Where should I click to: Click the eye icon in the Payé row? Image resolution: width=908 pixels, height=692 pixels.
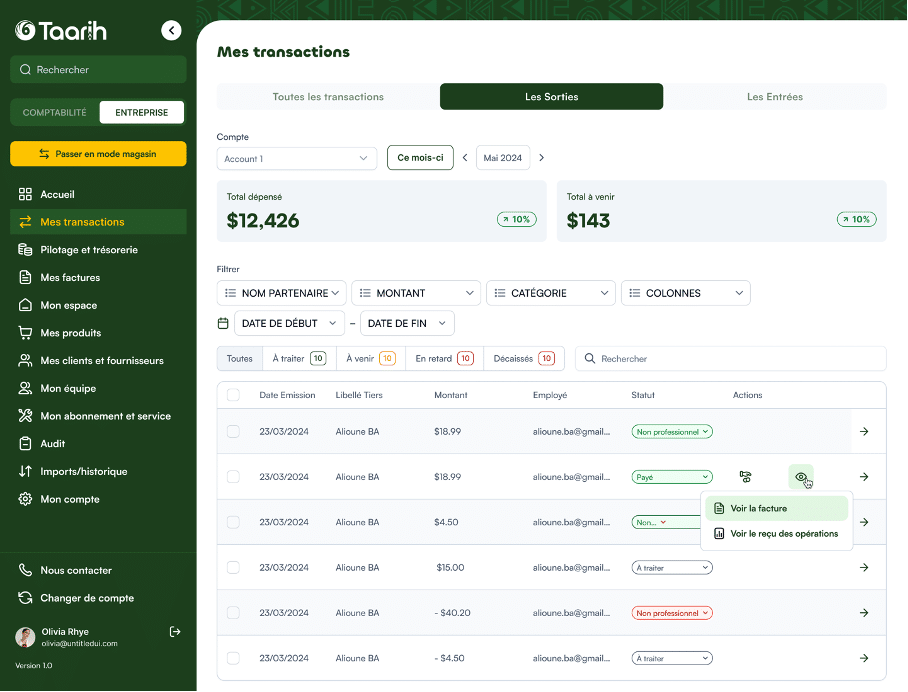click(x=801, y=477)
